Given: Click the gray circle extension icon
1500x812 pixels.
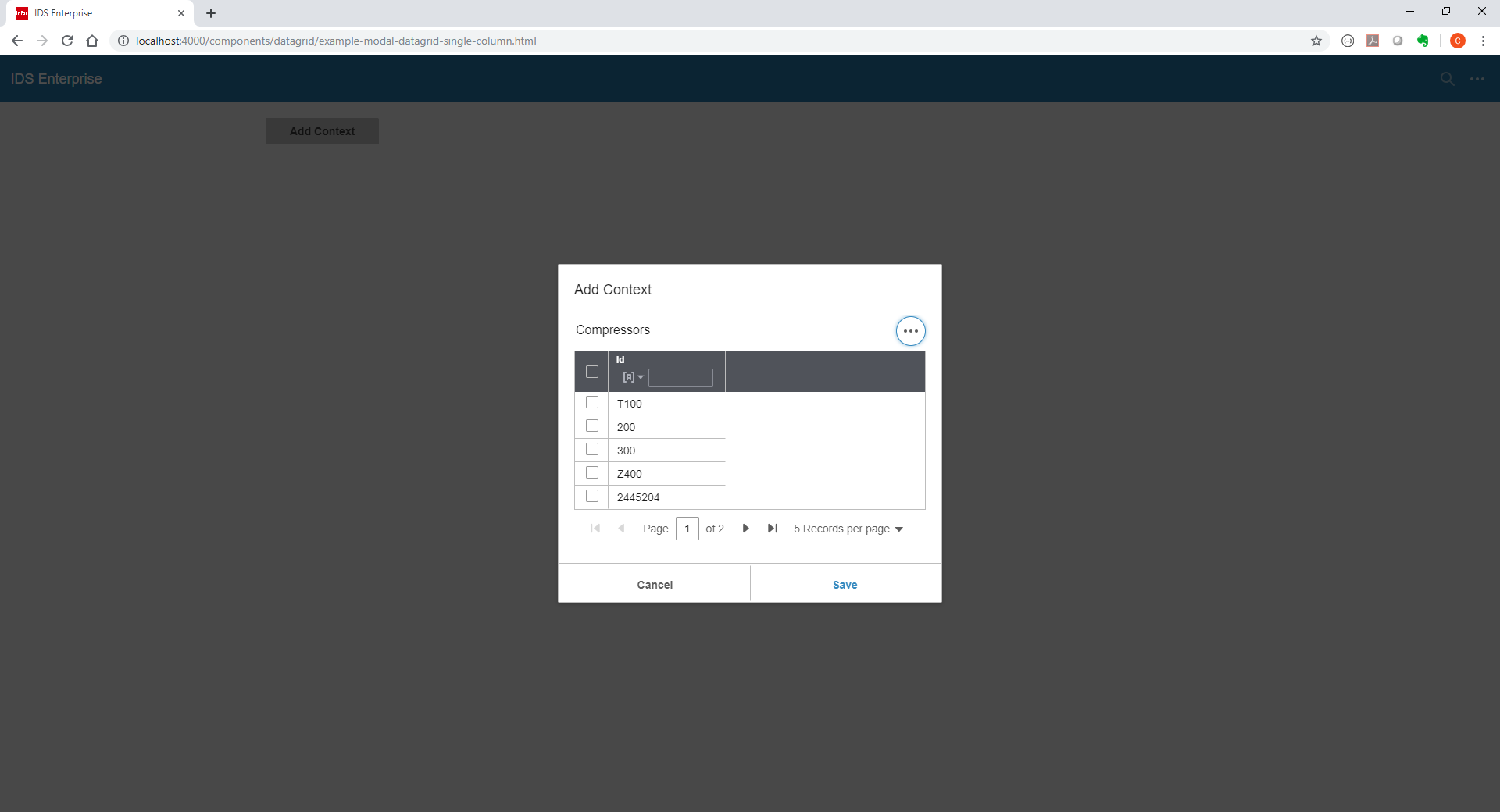Looking at the screenshot, I should click(x=1398, y=41).
